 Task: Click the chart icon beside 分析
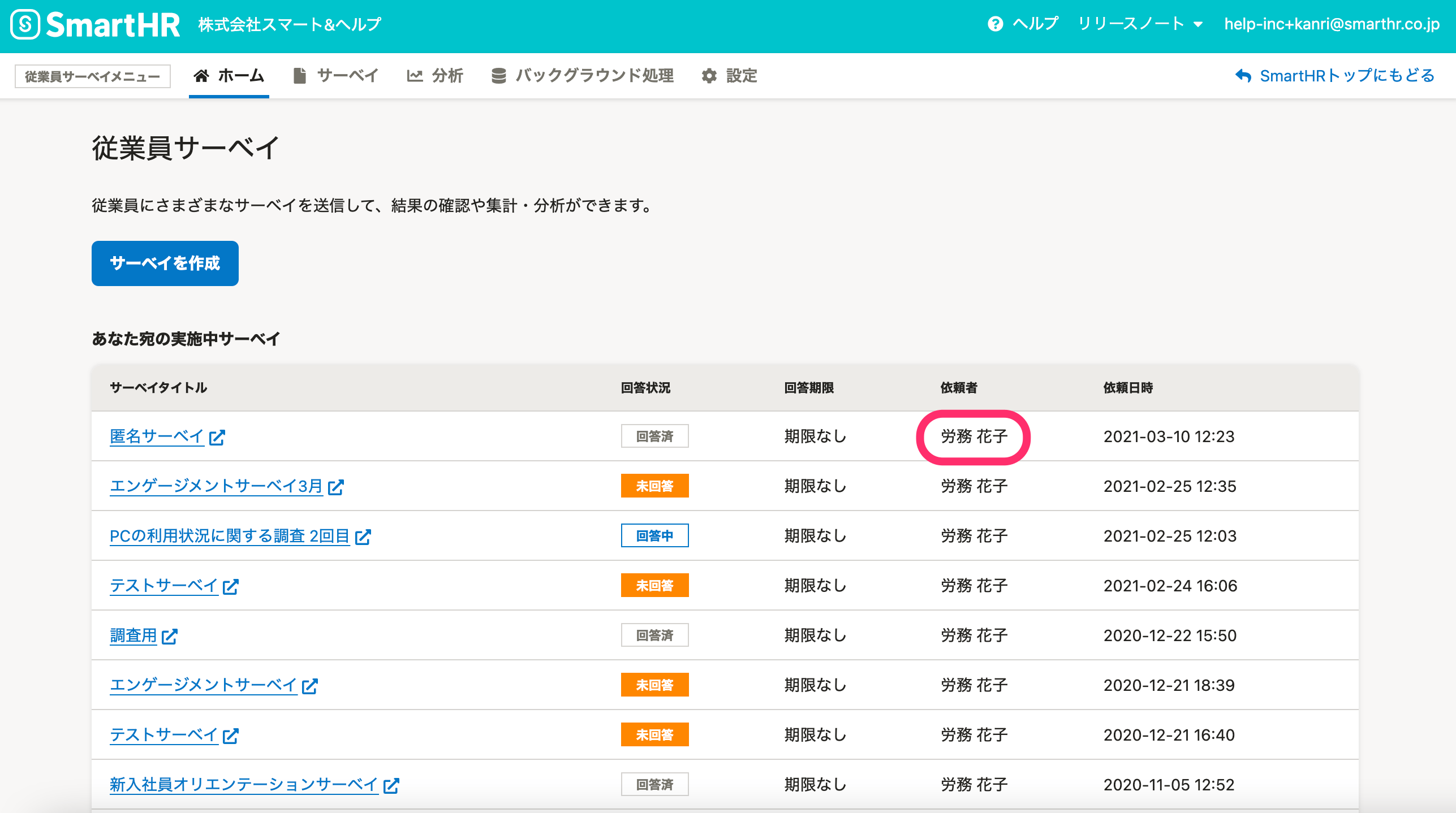pyautogui.click(x=415, y=75)
